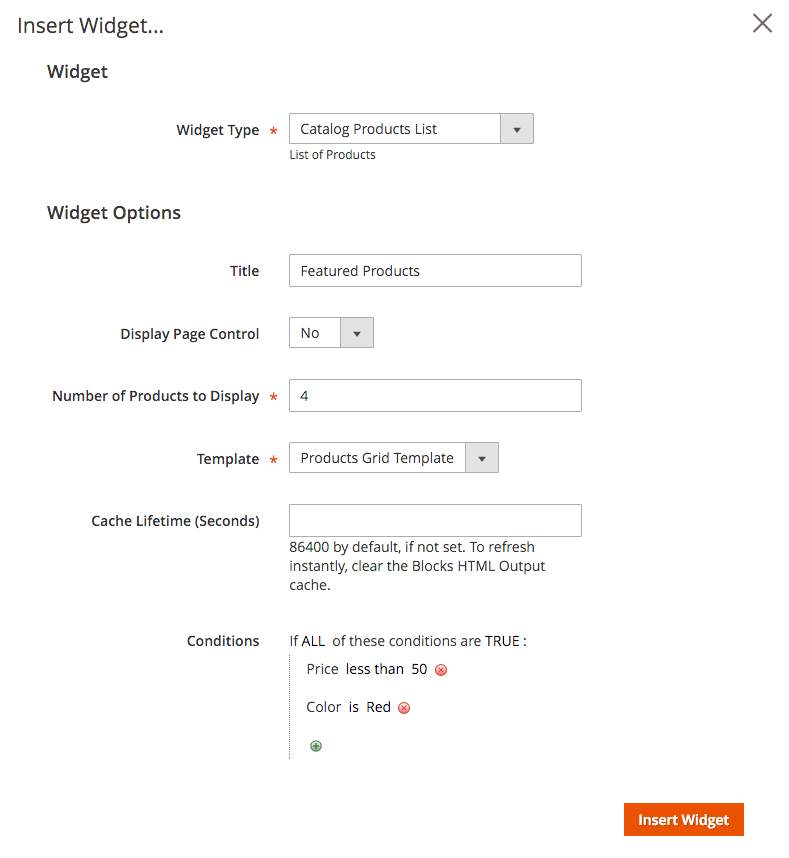Open the Widget Type dropdown
789x858 pixels.
[411, 129]
